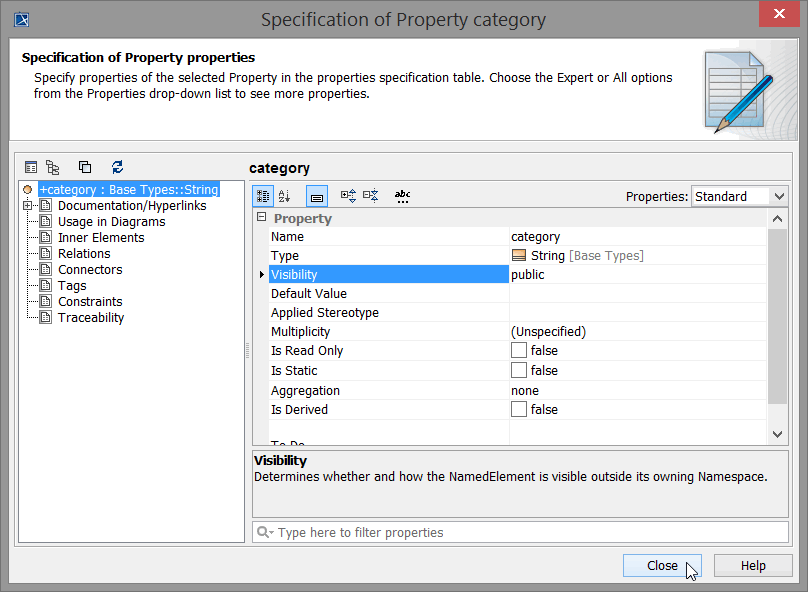The width and height of the screenshot is (808, 592).
Task: Click the filter properties search field
Action: (x=520, y=533)
